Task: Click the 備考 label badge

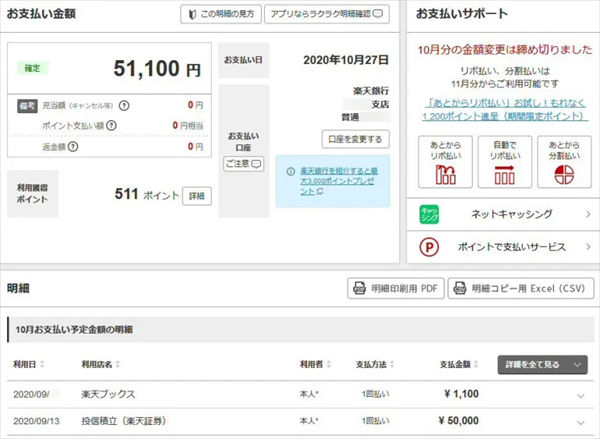Action: pos(27,106)
